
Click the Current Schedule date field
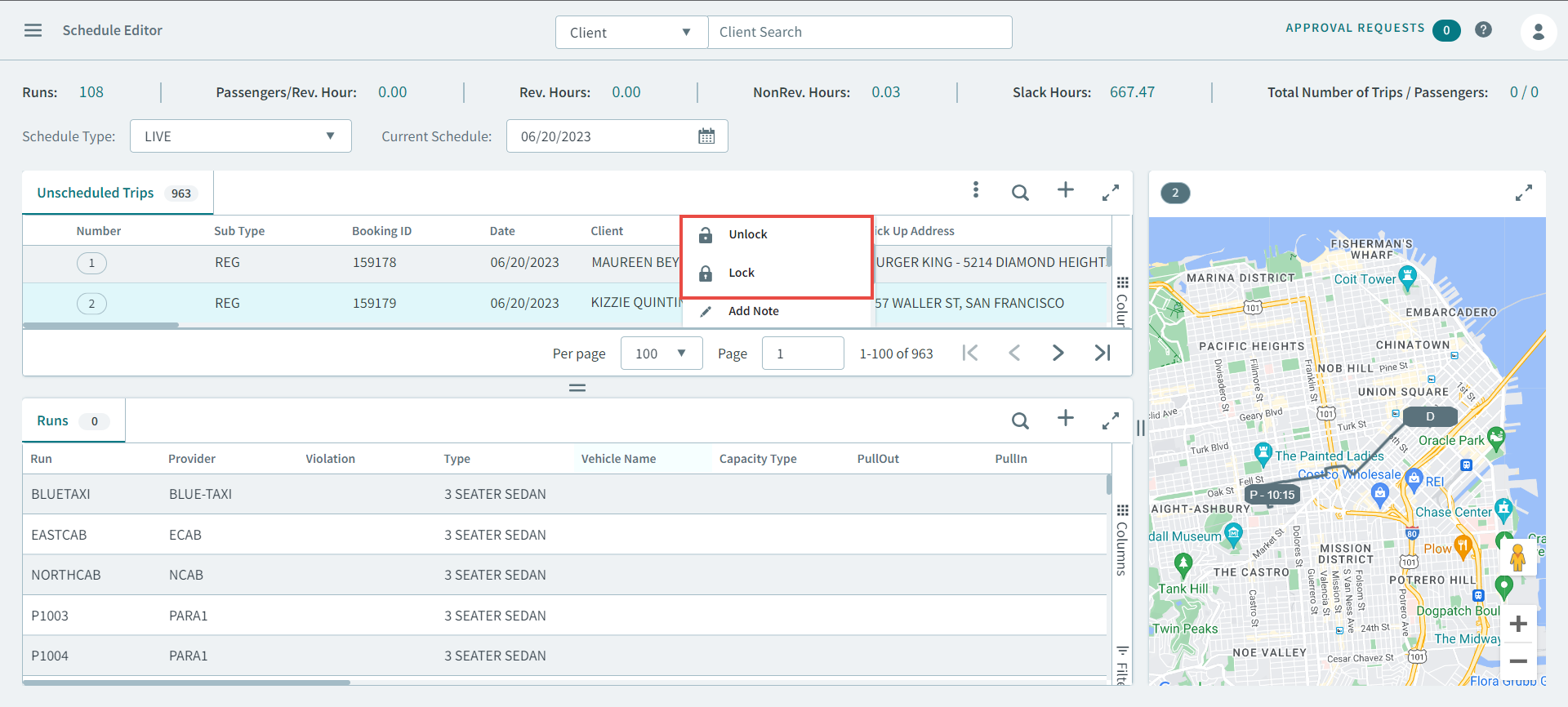pos(617,136)
